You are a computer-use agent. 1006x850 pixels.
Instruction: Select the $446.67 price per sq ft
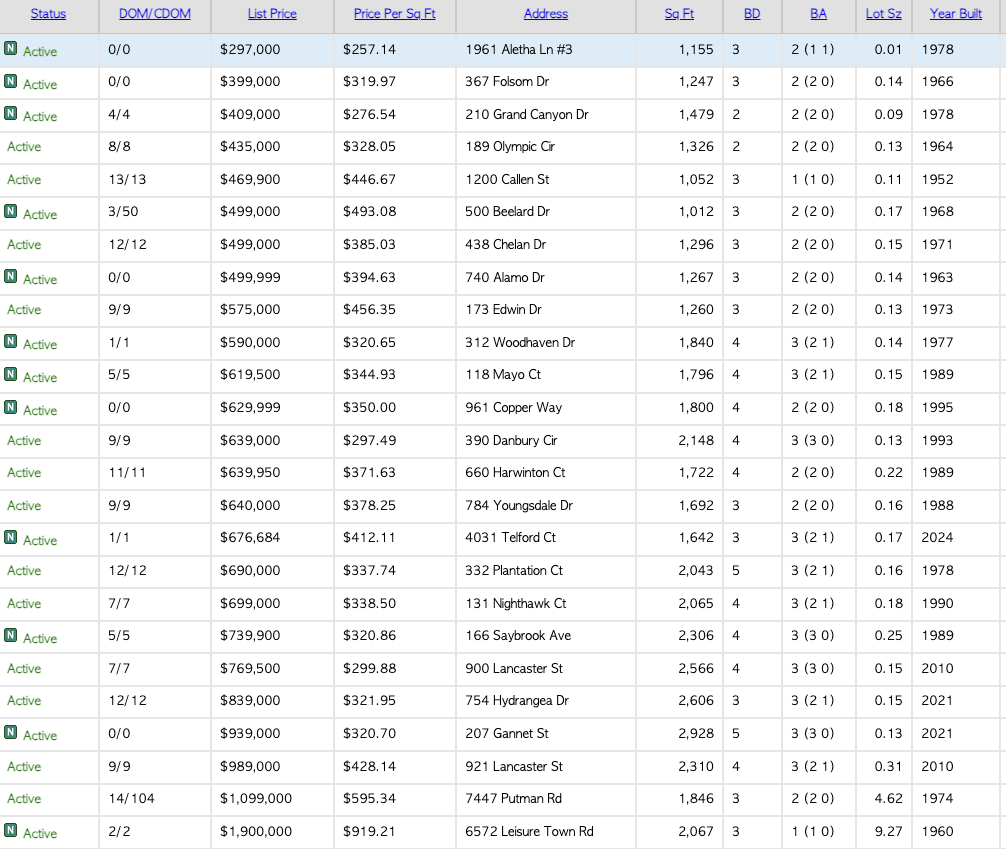coord(370,179)
